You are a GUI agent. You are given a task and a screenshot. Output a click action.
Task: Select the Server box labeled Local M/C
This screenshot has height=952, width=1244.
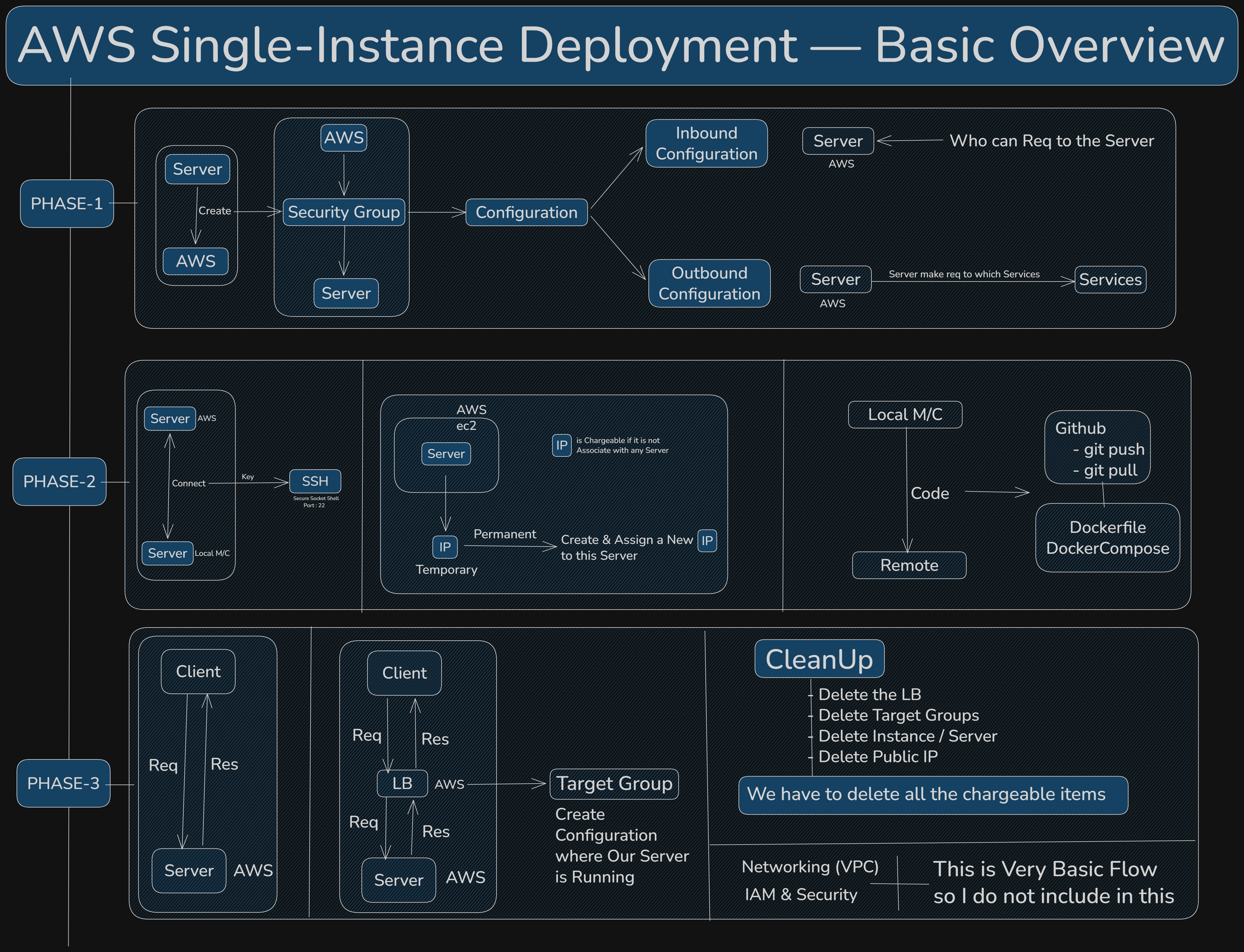pyautogui.click(x=168, y=553)
